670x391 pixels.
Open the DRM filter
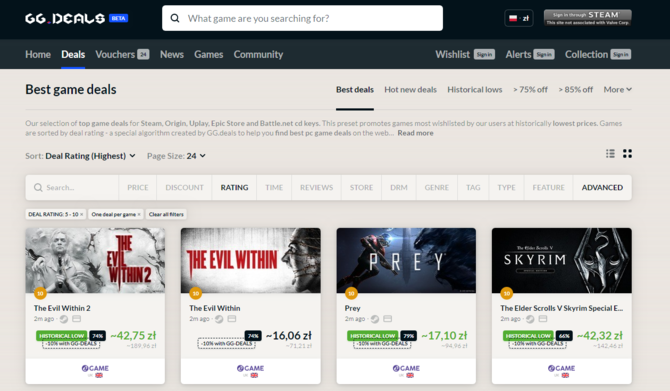[399, 188]
